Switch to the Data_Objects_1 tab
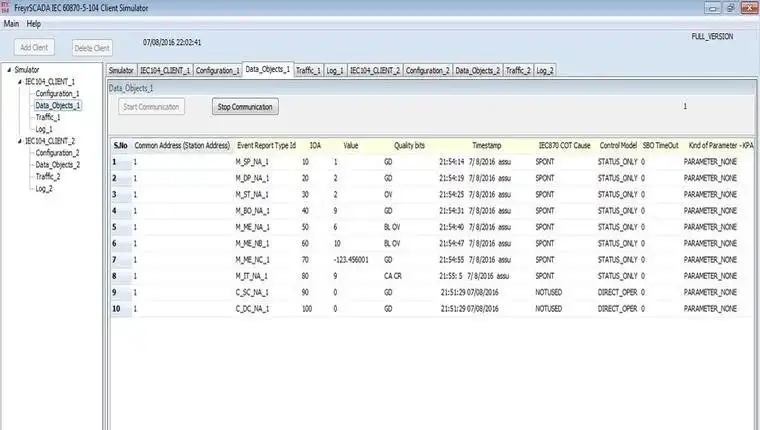Viewport: 760px width, 430px height. [x=268, y=69]
